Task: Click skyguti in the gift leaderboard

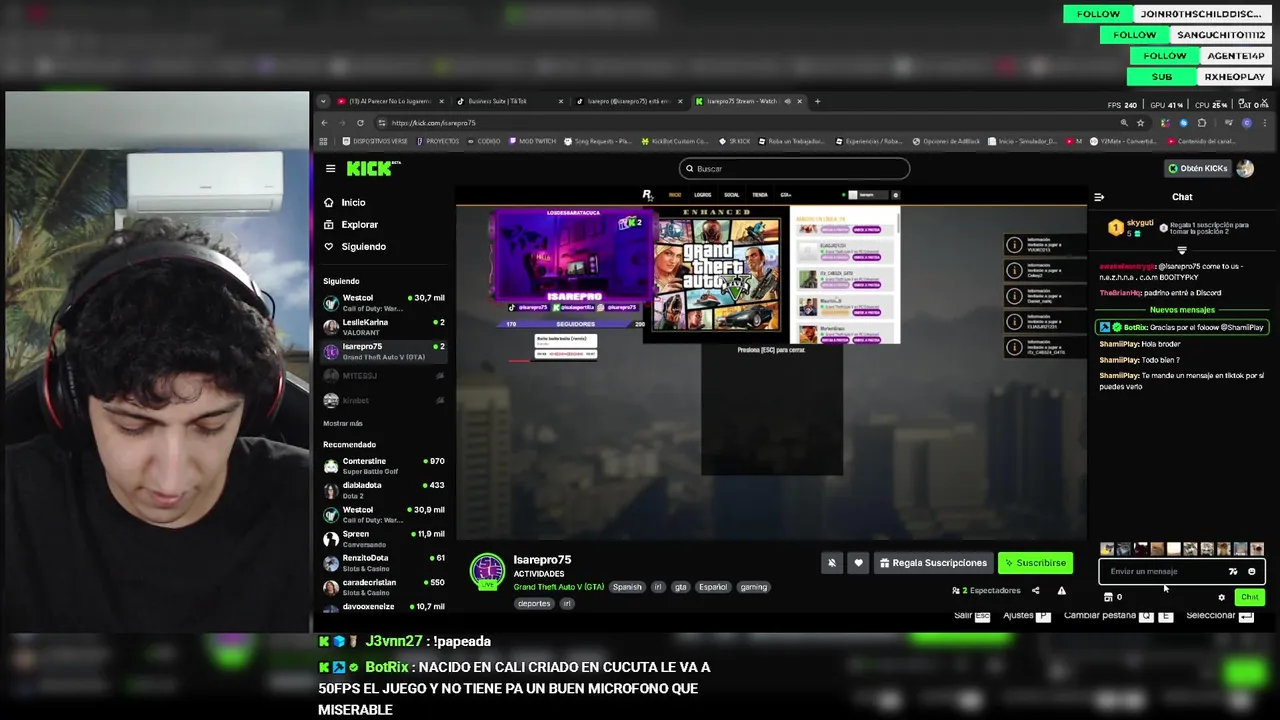Action: [1140, 223]
